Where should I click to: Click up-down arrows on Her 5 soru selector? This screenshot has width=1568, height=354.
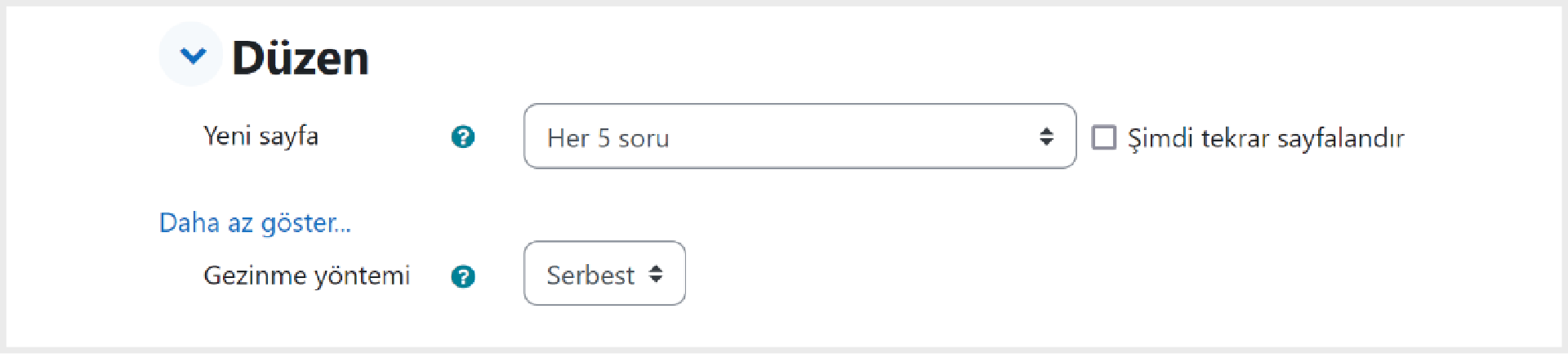(1046, 137)
